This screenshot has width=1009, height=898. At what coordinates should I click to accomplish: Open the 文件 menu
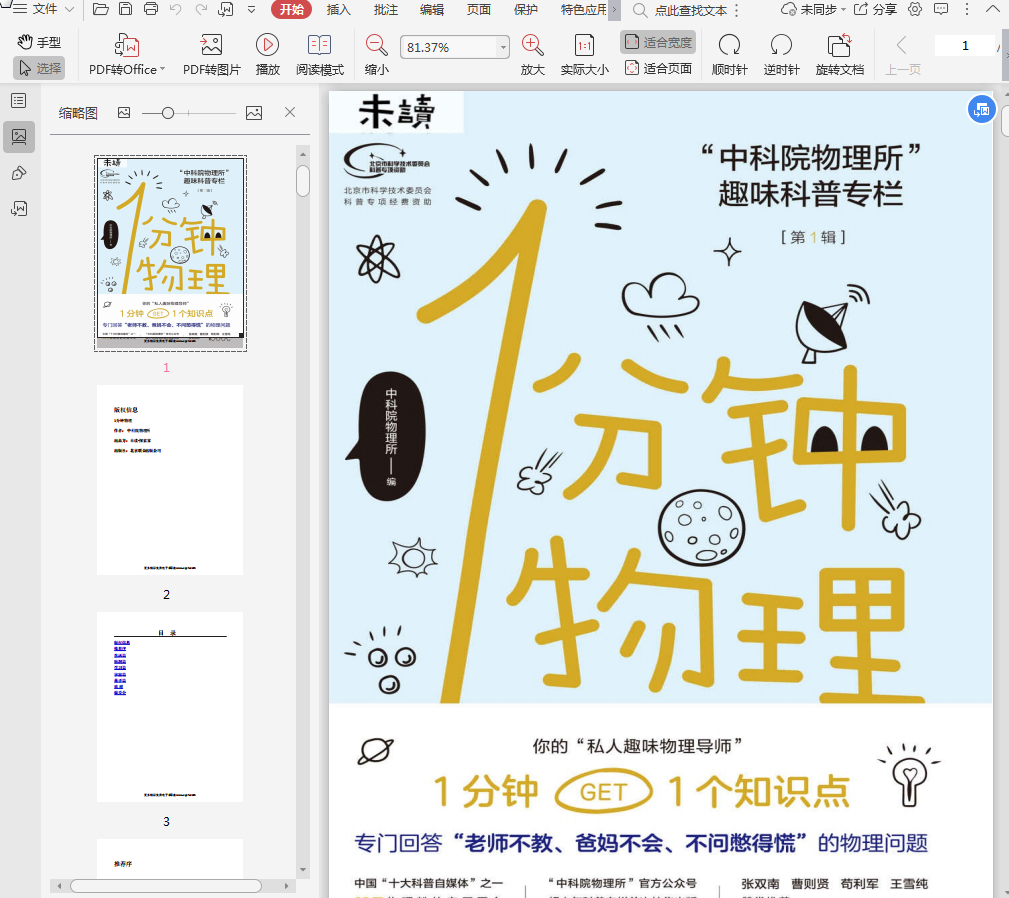[44, 9]
